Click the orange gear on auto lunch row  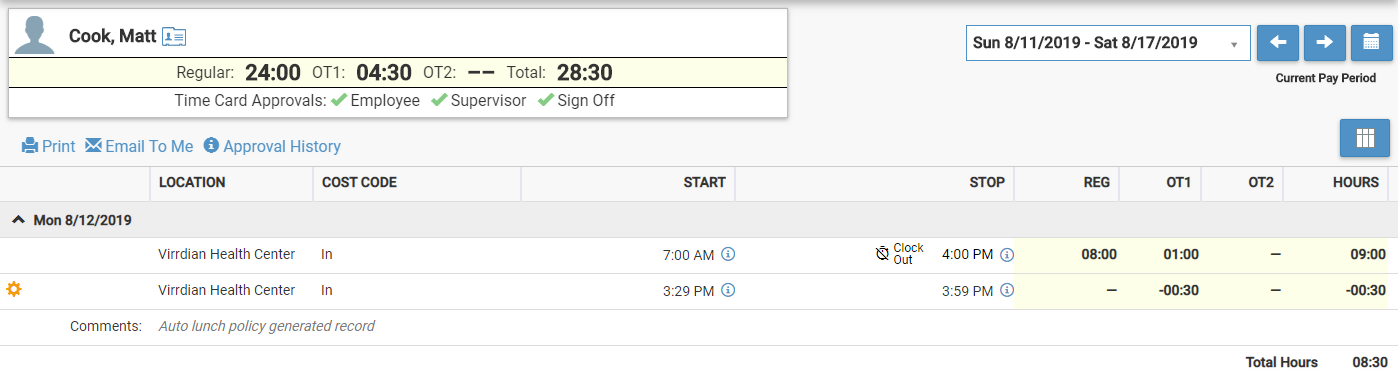coord(14,290)
